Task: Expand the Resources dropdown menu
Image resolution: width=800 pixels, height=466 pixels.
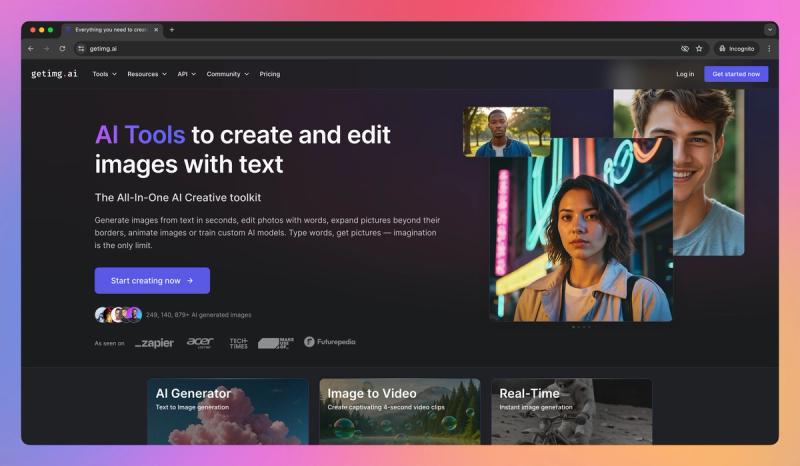Action: tap(147, 74)
